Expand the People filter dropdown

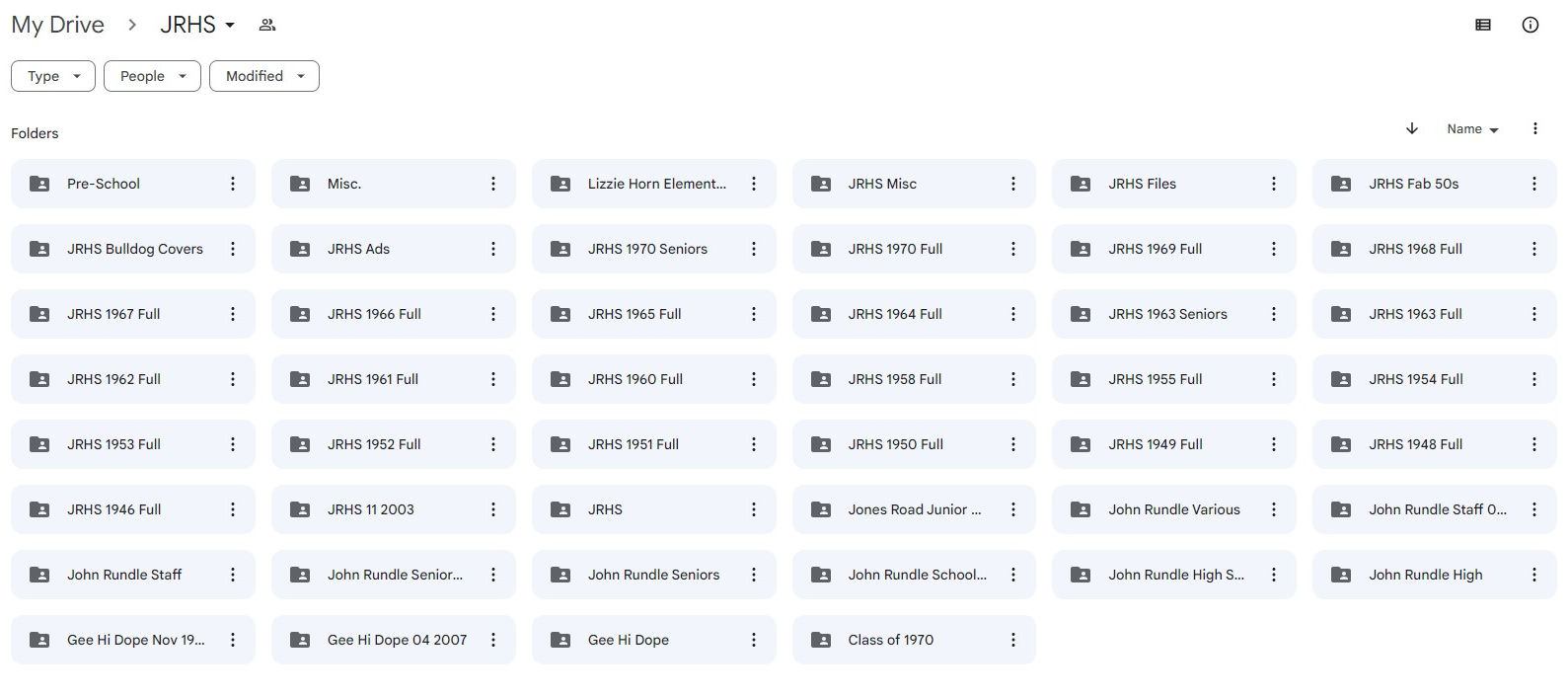click(x=152, y=76)
